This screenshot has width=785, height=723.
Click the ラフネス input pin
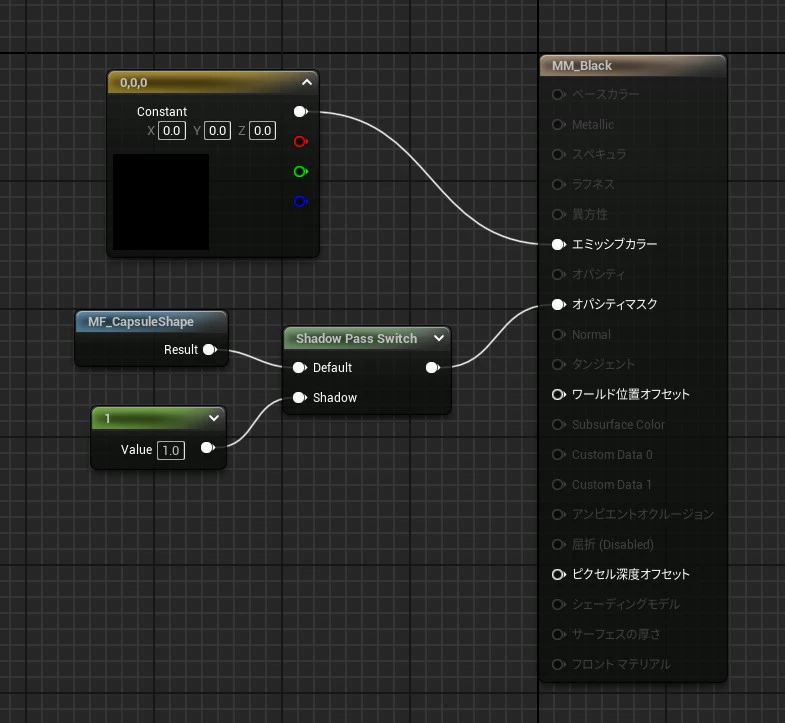click(558, 184)
